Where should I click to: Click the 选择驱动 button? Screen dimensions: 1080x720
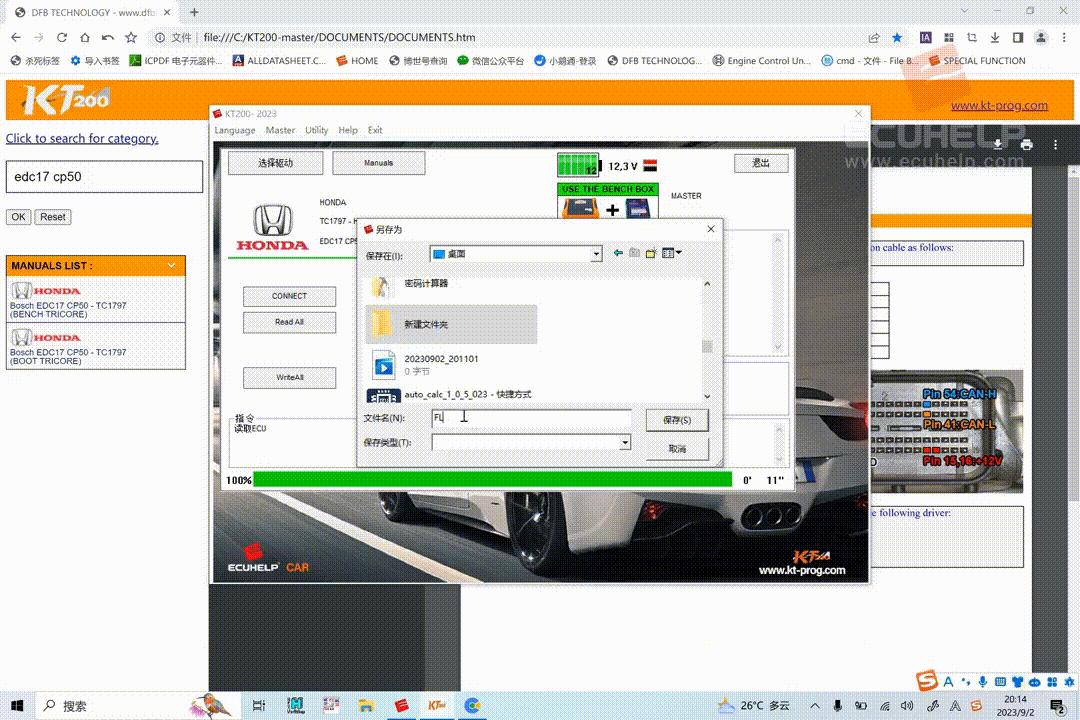(x=276, y=163)
